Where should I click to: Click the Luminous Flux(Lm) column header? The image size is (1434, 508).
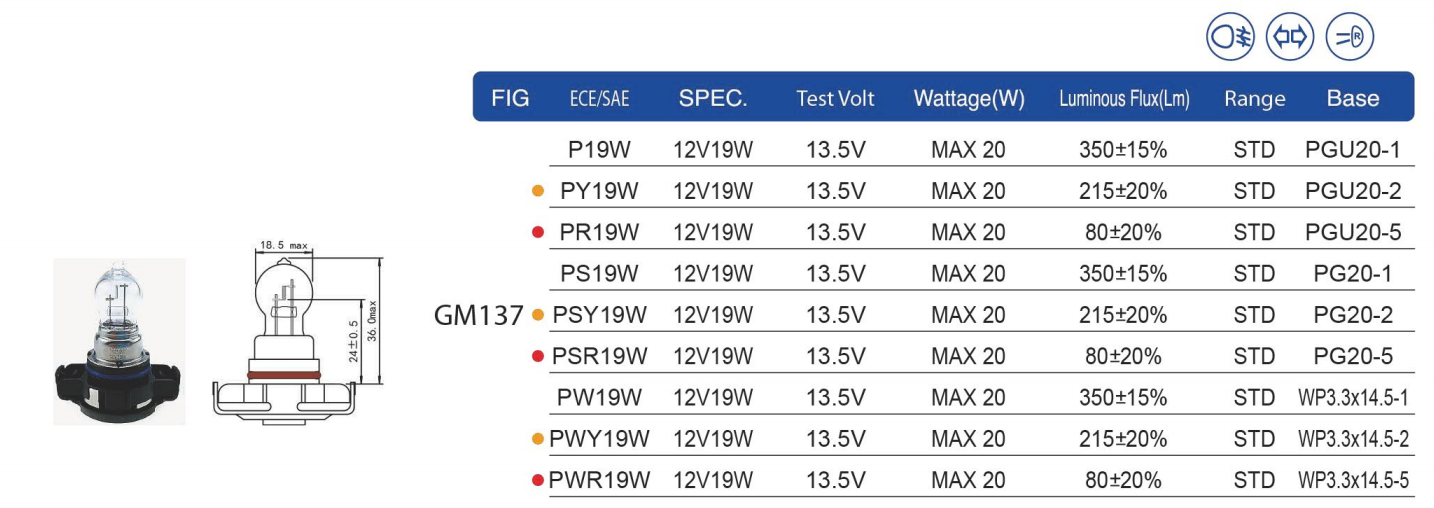click(x=1124, y=99)
